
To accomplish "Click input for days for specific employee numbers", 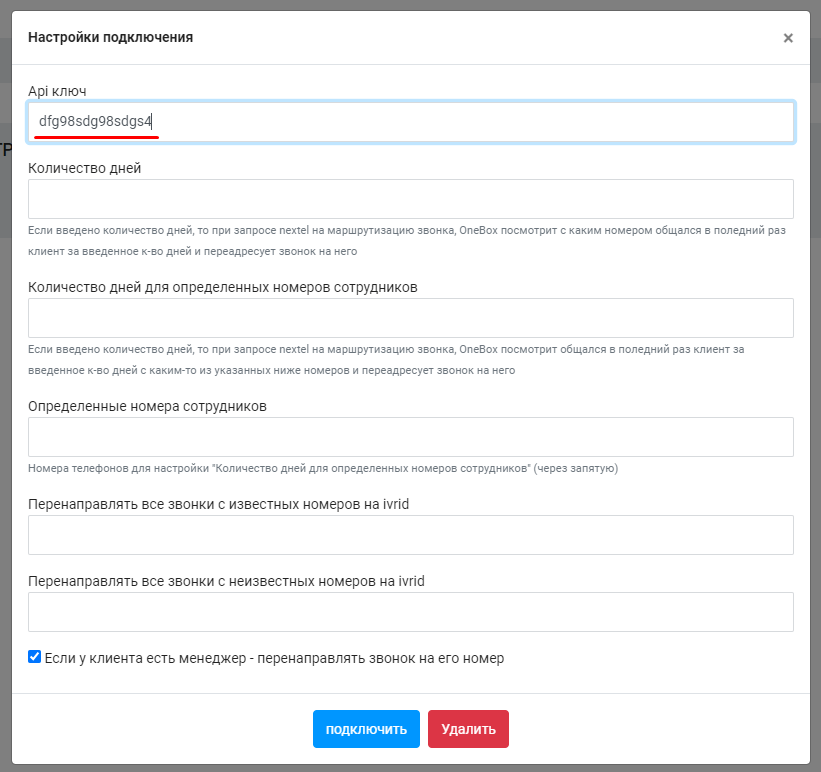I will click(x=411, y=318).
